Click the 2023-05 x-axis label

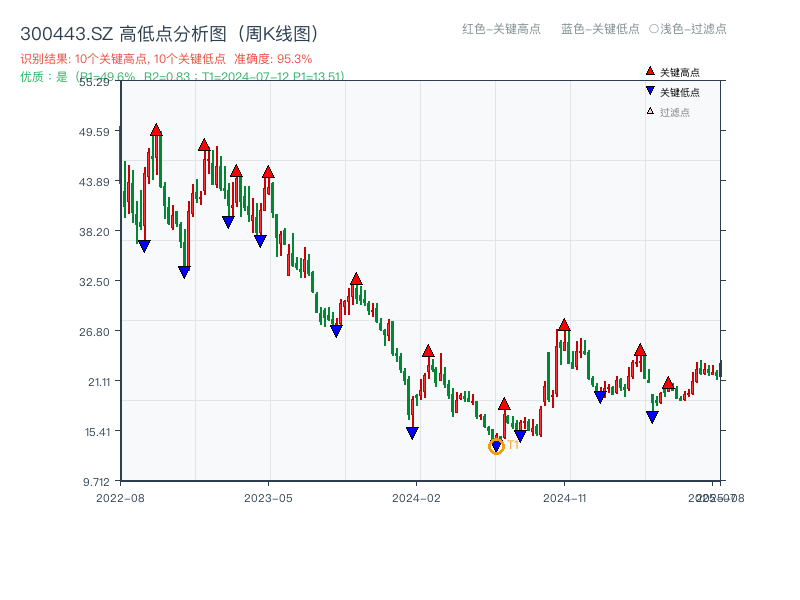(268, 498)
